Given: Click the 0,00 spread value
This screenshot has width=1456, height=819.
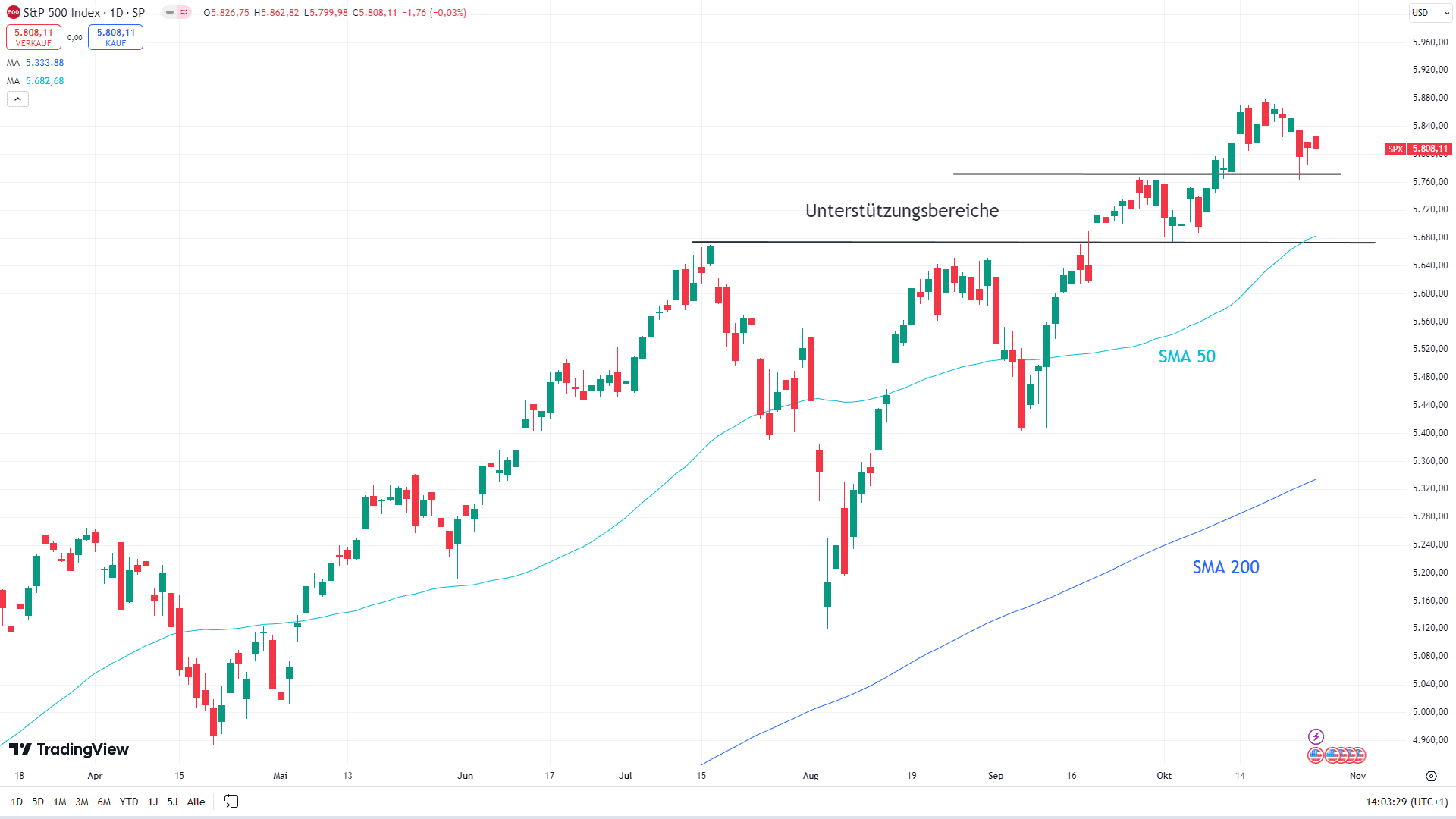Looking at the screenshot, I should [74, 37].
